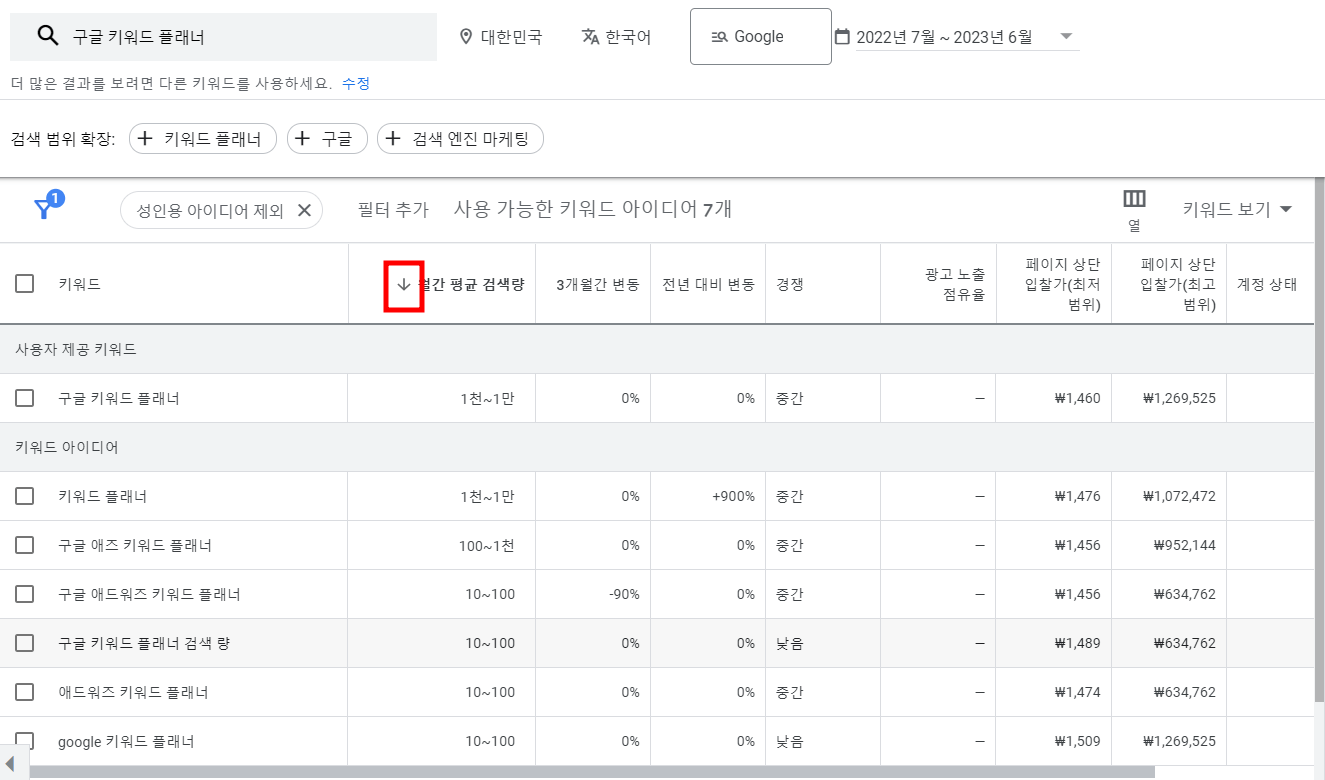Viewport: 1325px width, 780px height.
Task: Check the 구글 애드워즈 키워드 플래너 checkbox
Action: click(x=24, y=594)
